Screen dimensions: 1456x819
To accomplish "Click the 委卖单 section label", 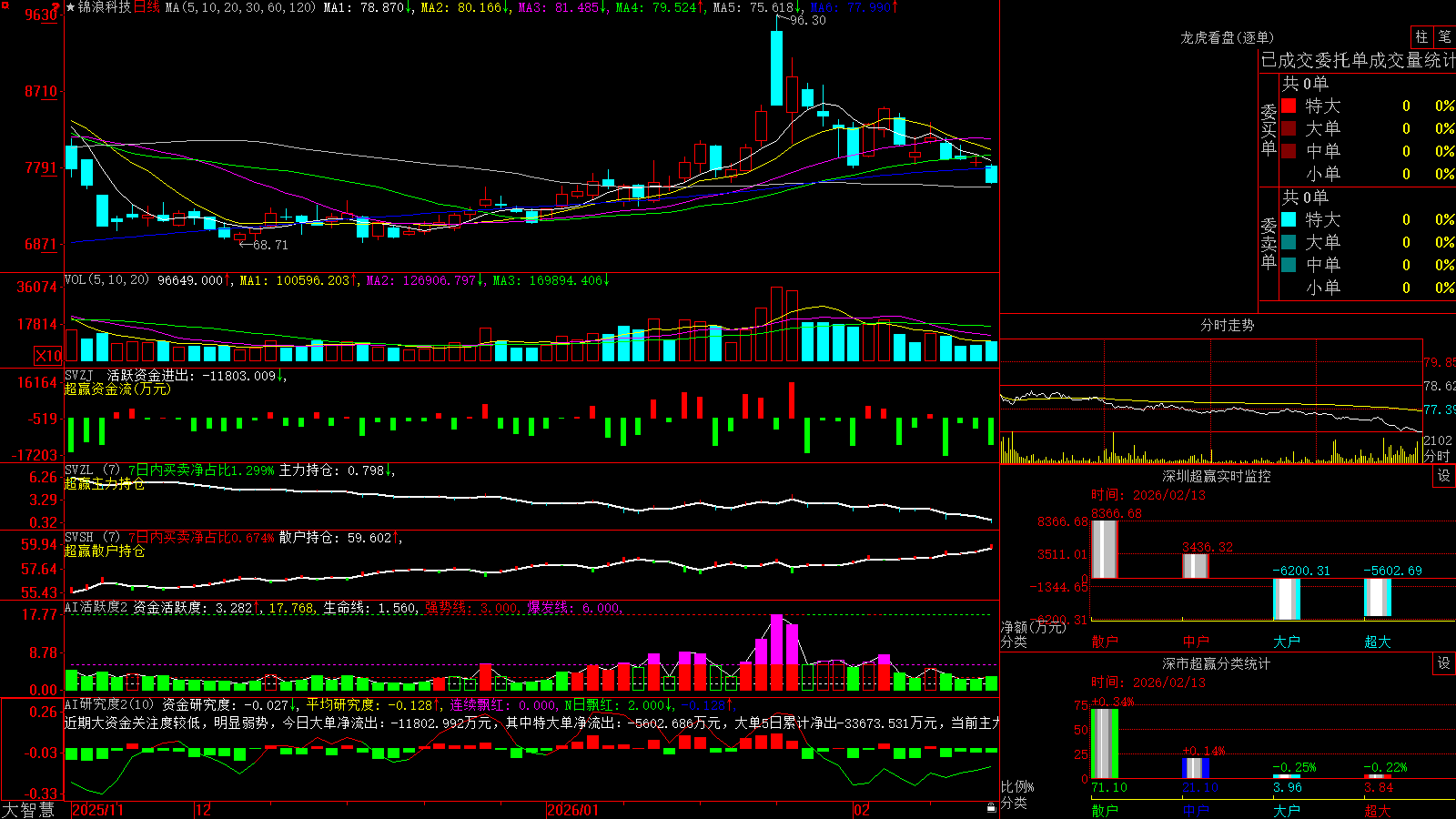I will (1269, 243).
